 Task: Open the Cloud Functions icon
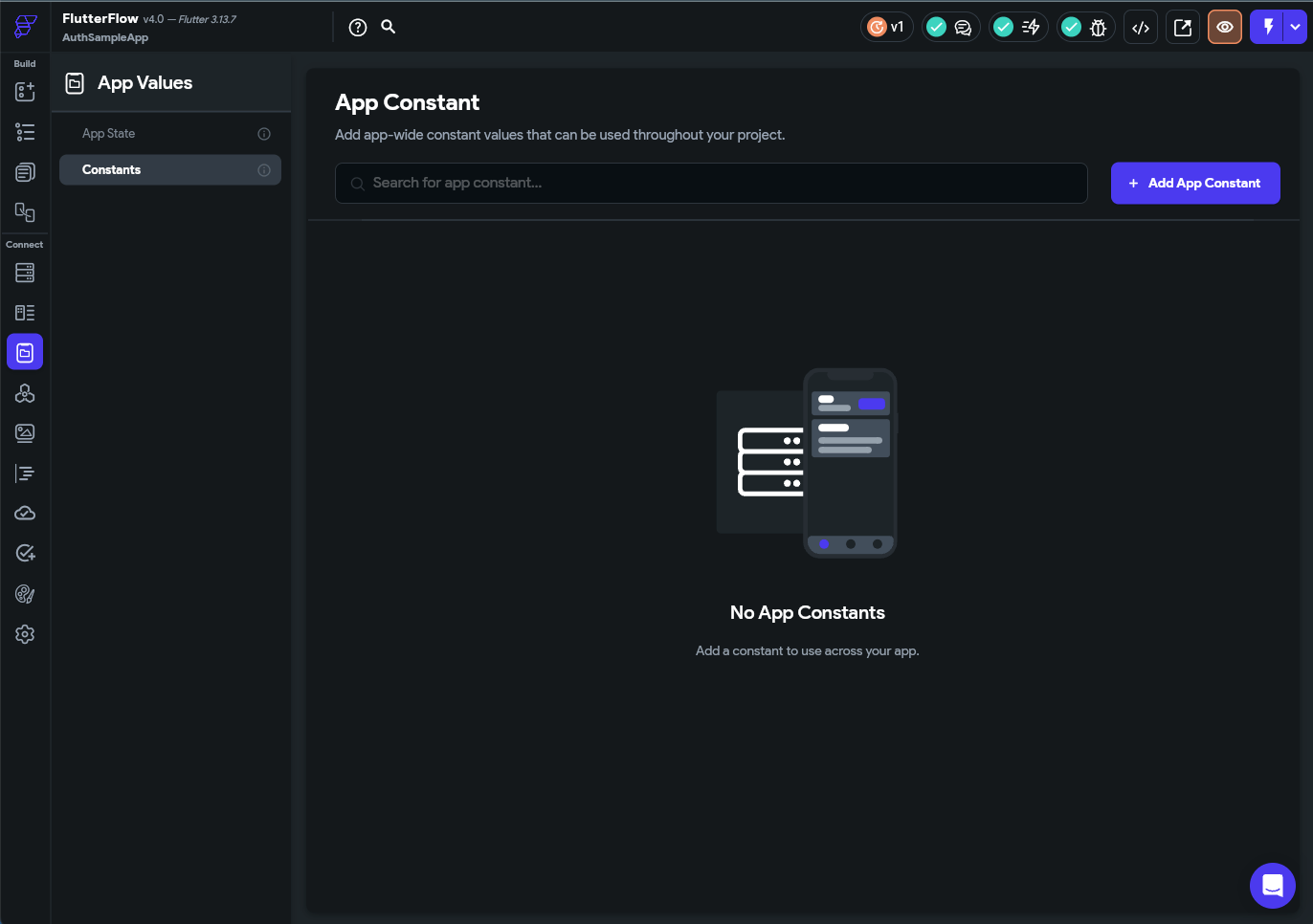25,514
